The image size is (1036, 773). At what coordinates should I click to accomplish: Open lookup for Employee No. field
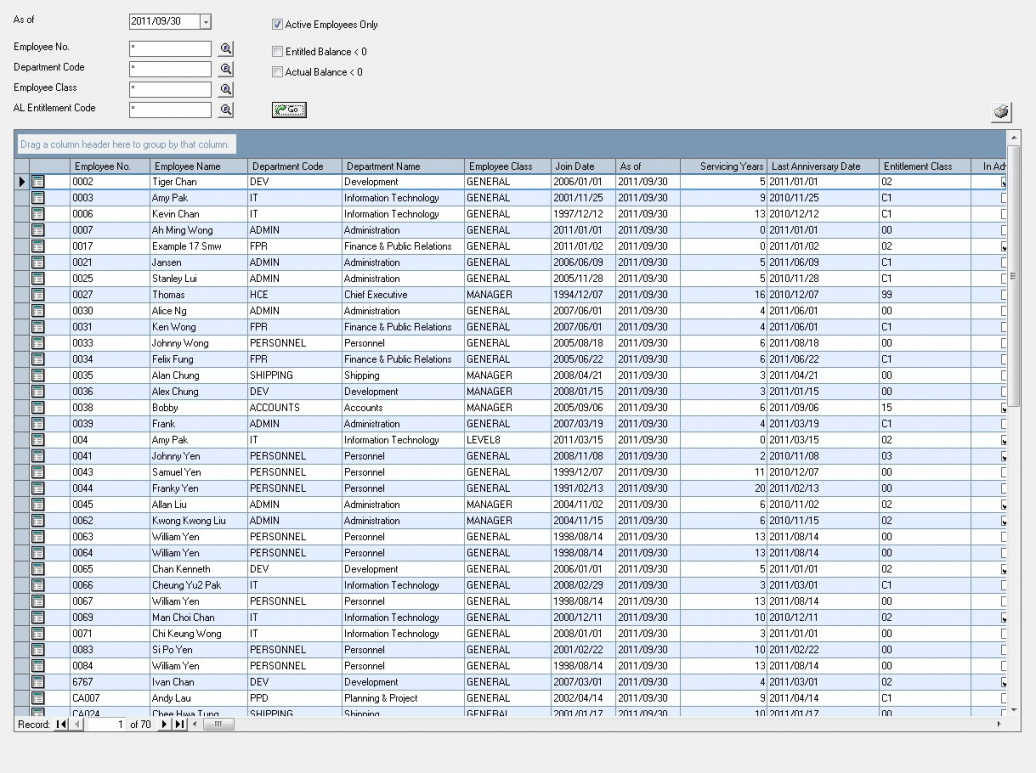coord(226,49)
